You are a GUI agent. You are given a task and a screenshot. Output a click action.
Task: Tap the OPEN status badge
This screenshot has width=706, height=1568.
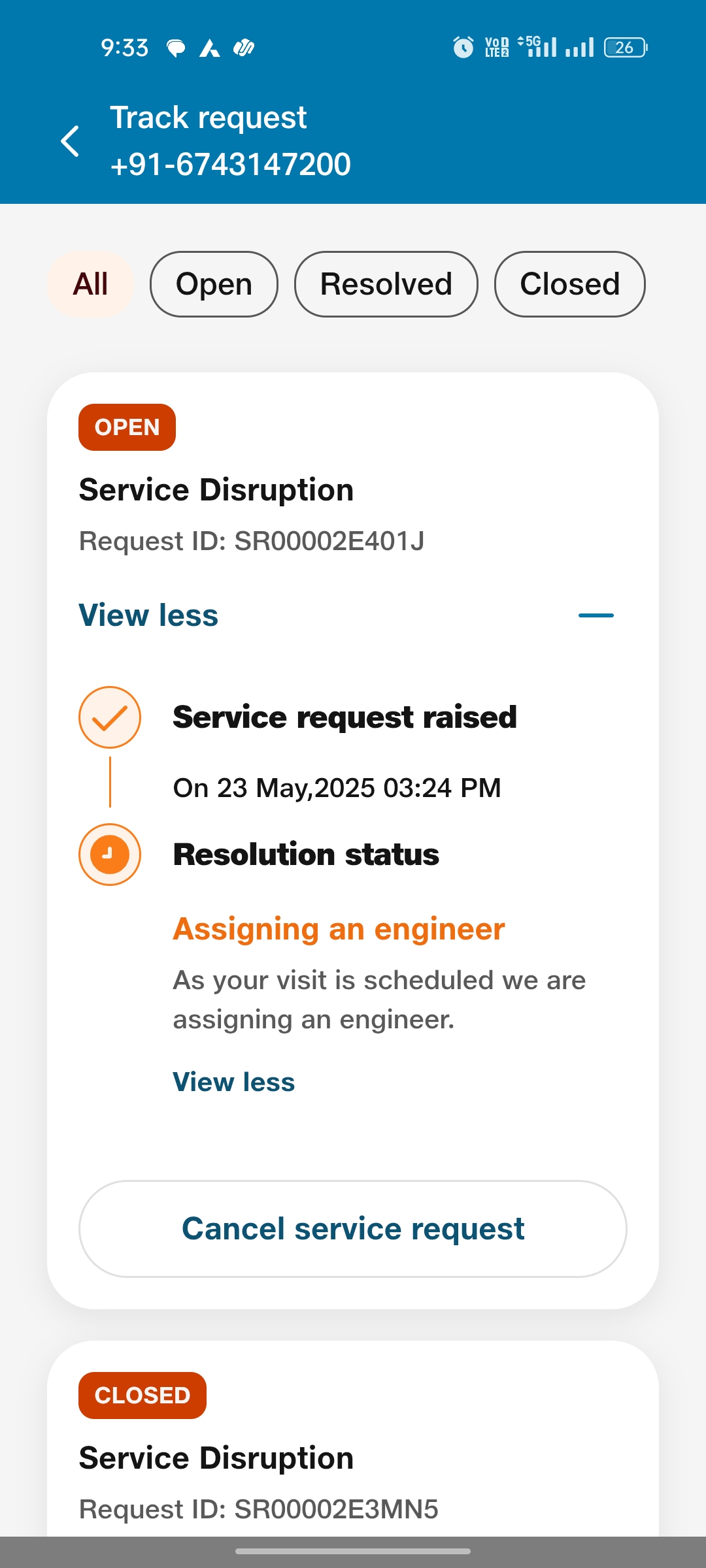127,427
